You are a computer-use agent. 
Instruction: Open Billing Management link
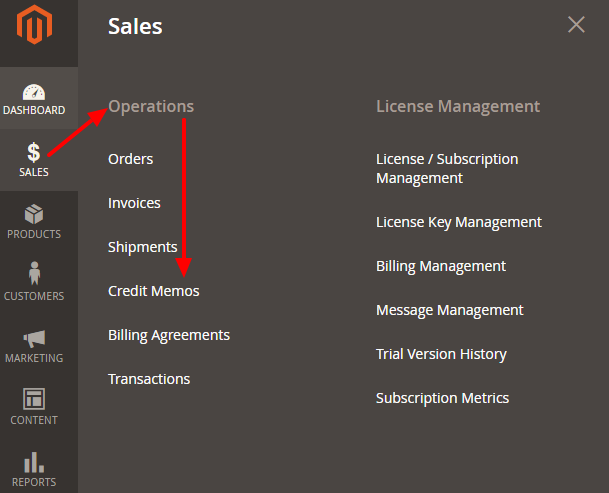point(441,266)
